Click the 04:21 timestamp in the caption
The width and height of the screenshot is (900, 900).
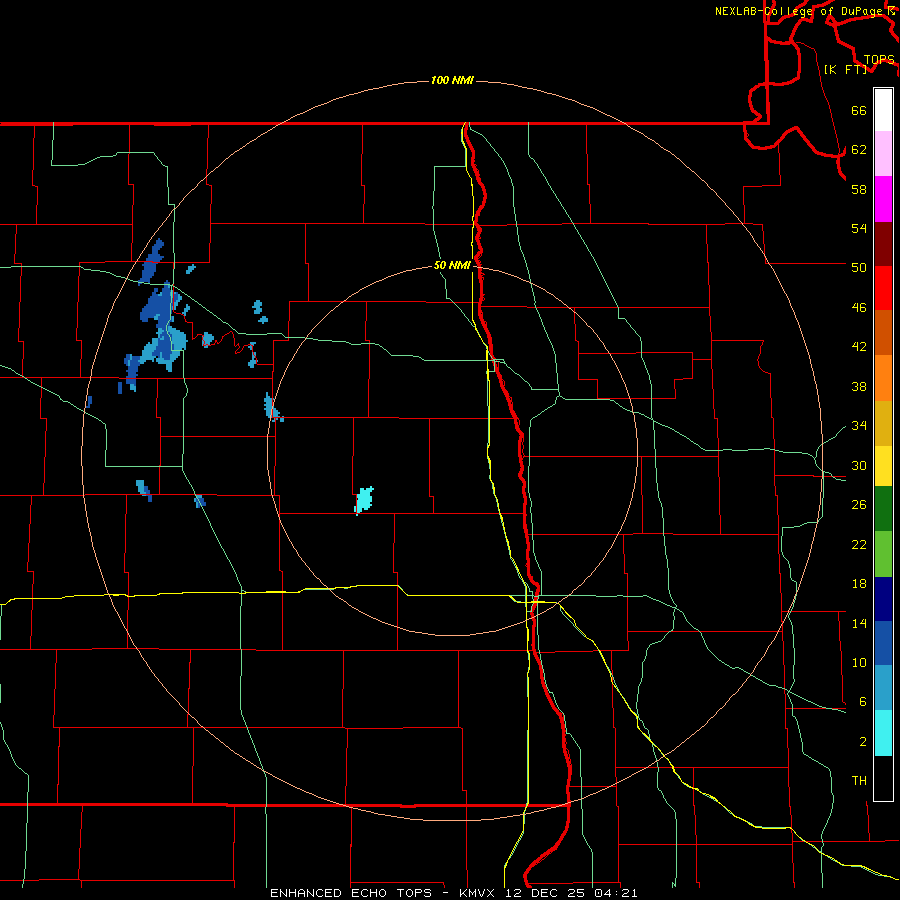(x=615, y=893)
